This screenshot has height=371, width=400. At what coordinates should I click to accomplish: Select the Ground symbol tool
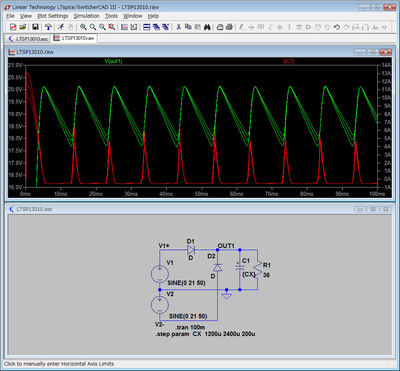(251, 27)
